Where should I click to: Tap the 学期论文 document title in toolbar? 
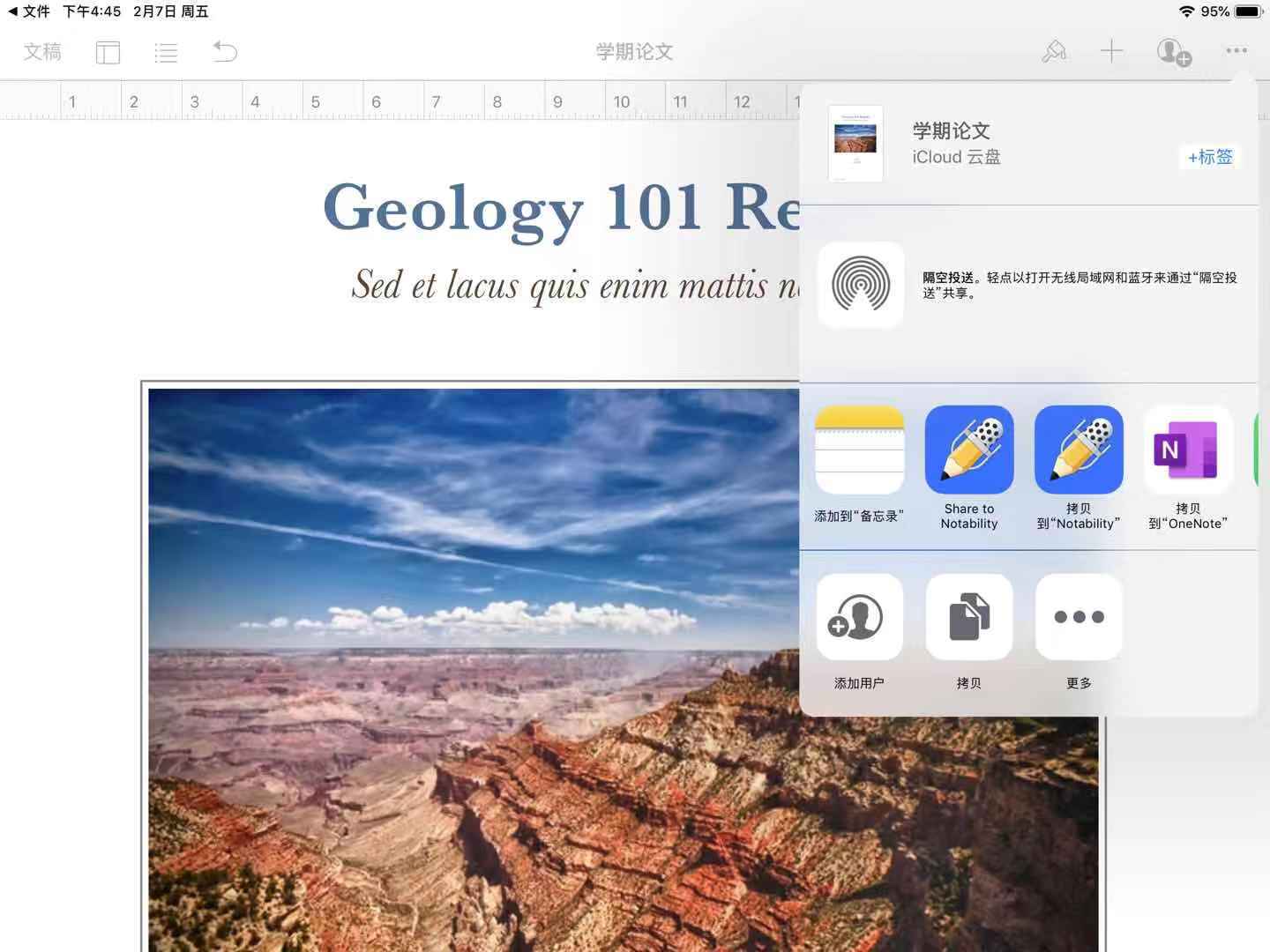(x=634, y=52)
